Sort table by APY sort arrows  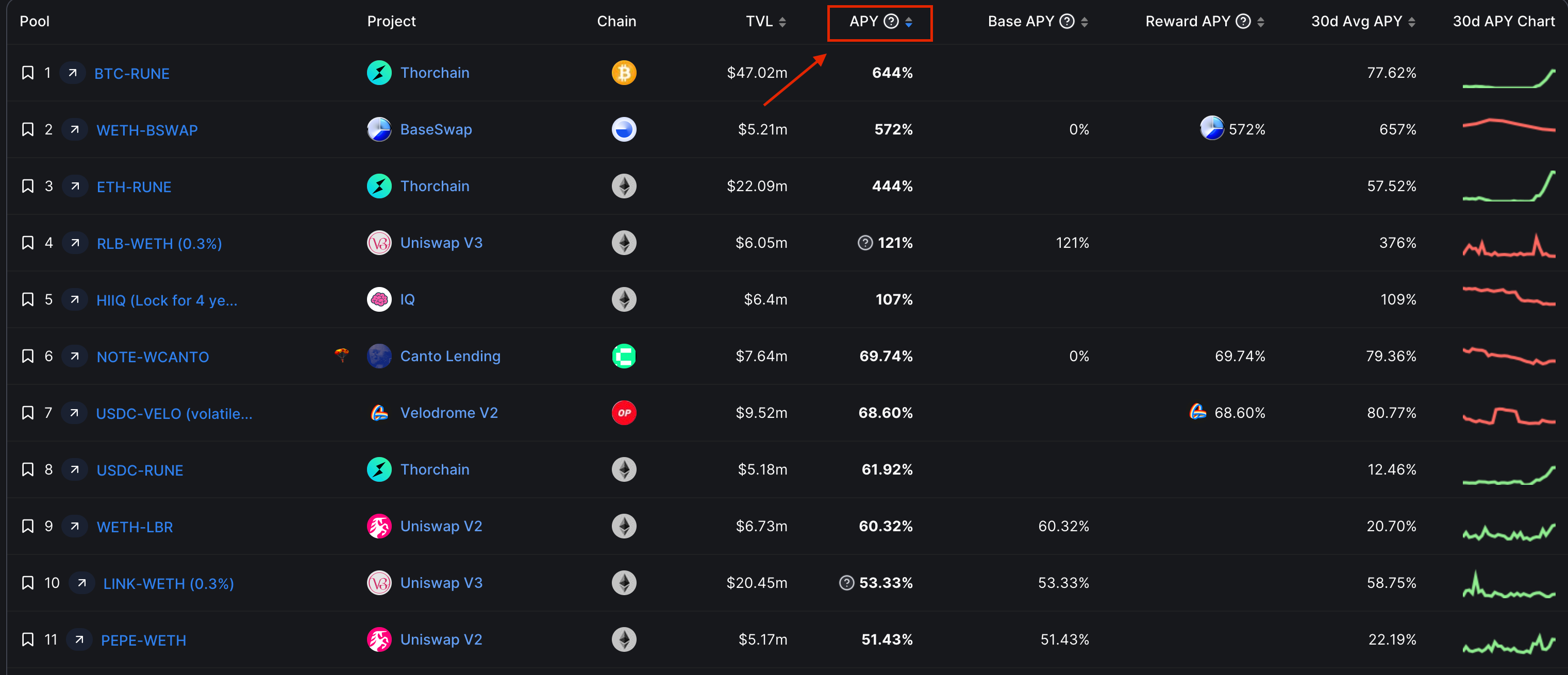point(909,22)
